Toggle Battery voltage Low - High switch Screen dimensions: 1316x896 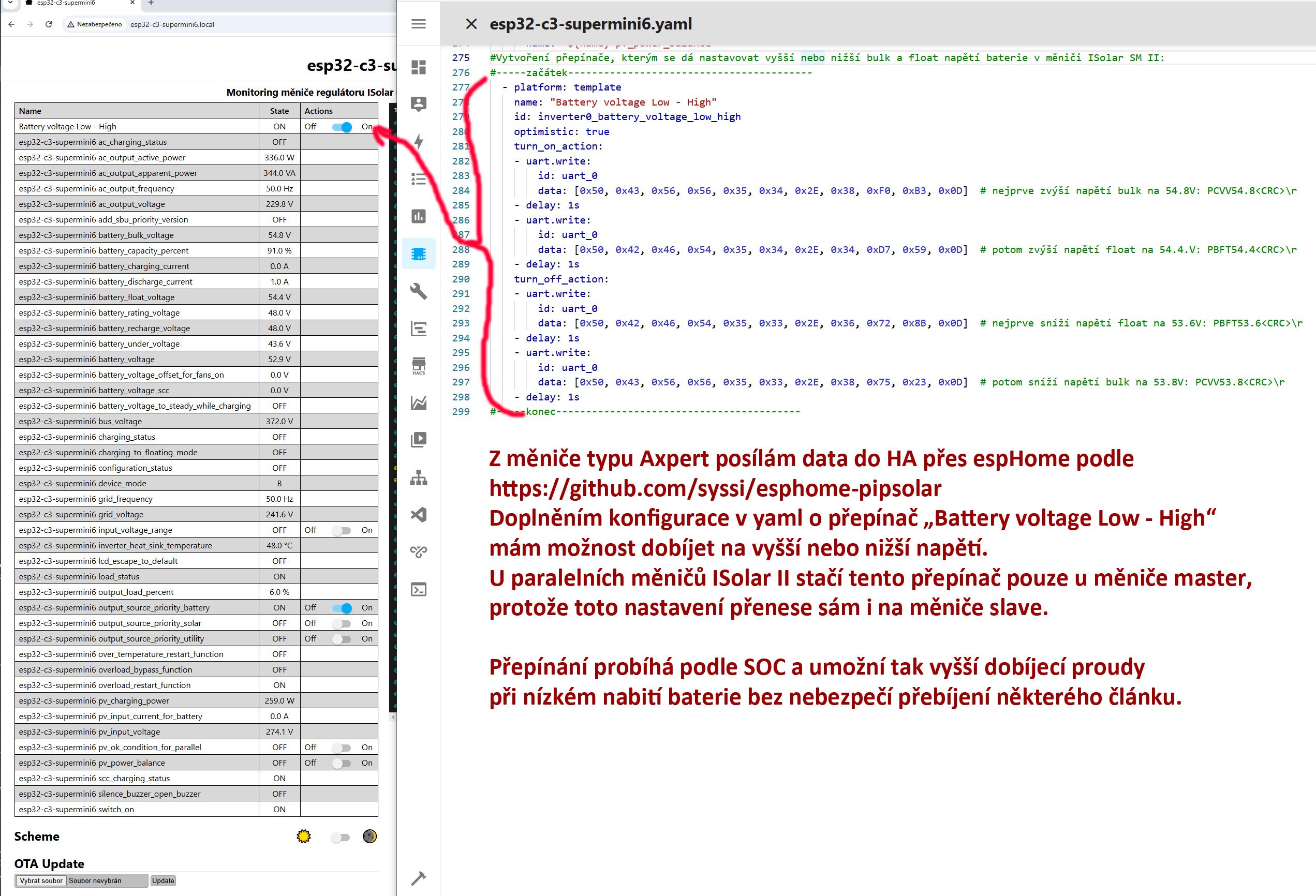pyautogui.click(x=342, y=127)
